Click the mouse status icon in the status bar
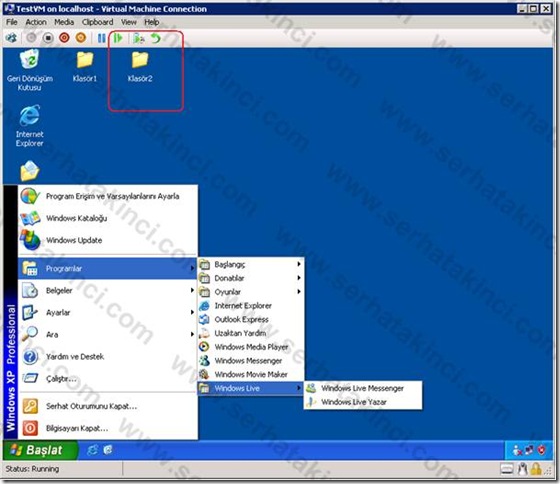 click(x=522, y=469)
